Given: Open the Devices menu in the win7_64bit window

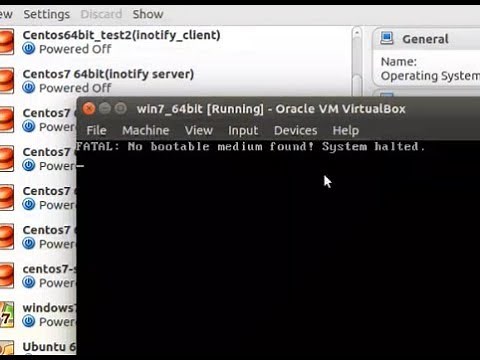Looking at the screenshot, I should click(296, 130).
